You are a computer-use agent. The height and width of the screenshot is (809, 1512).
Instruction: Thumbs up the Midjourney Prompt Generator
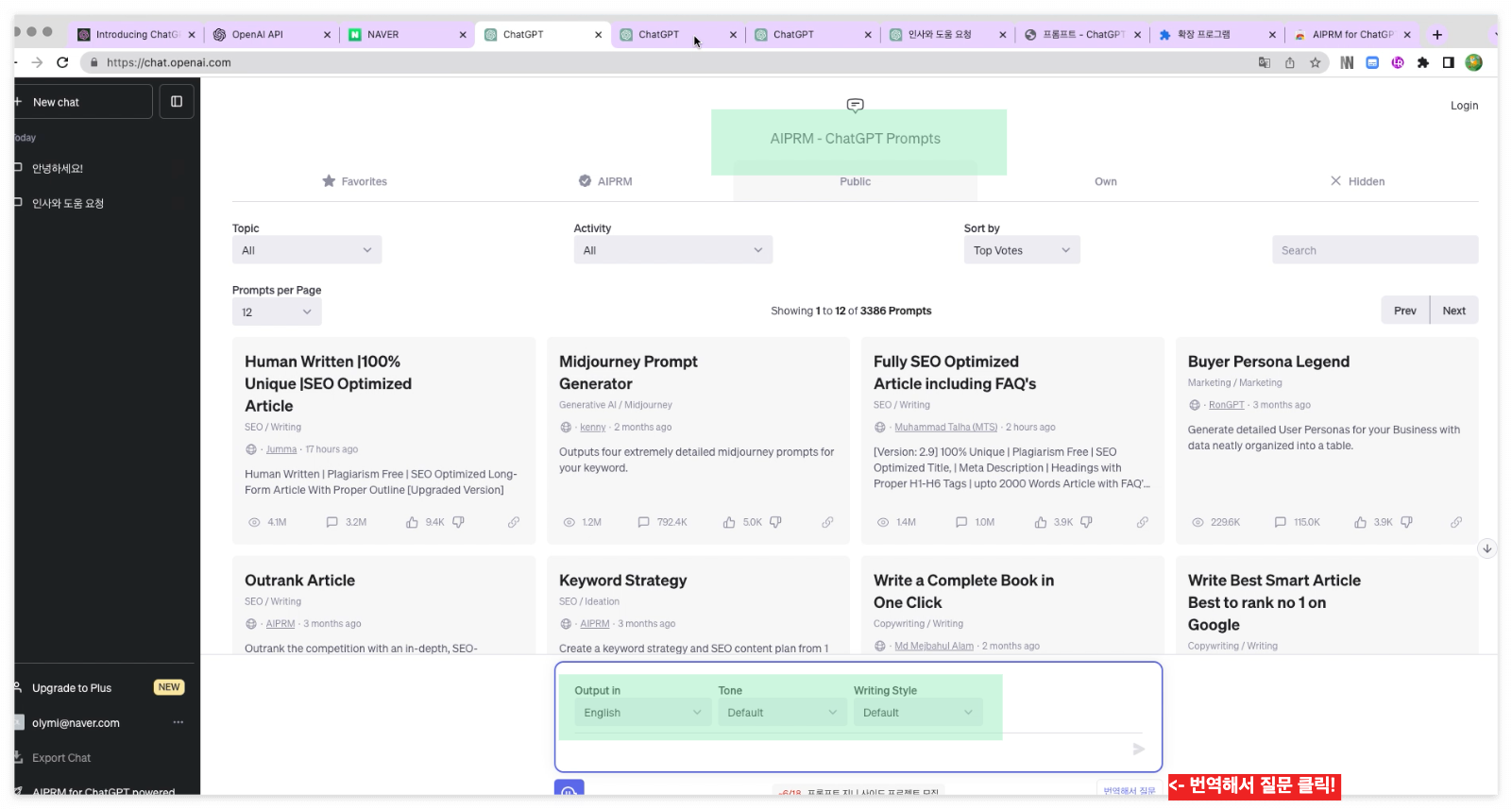point(729,522)
